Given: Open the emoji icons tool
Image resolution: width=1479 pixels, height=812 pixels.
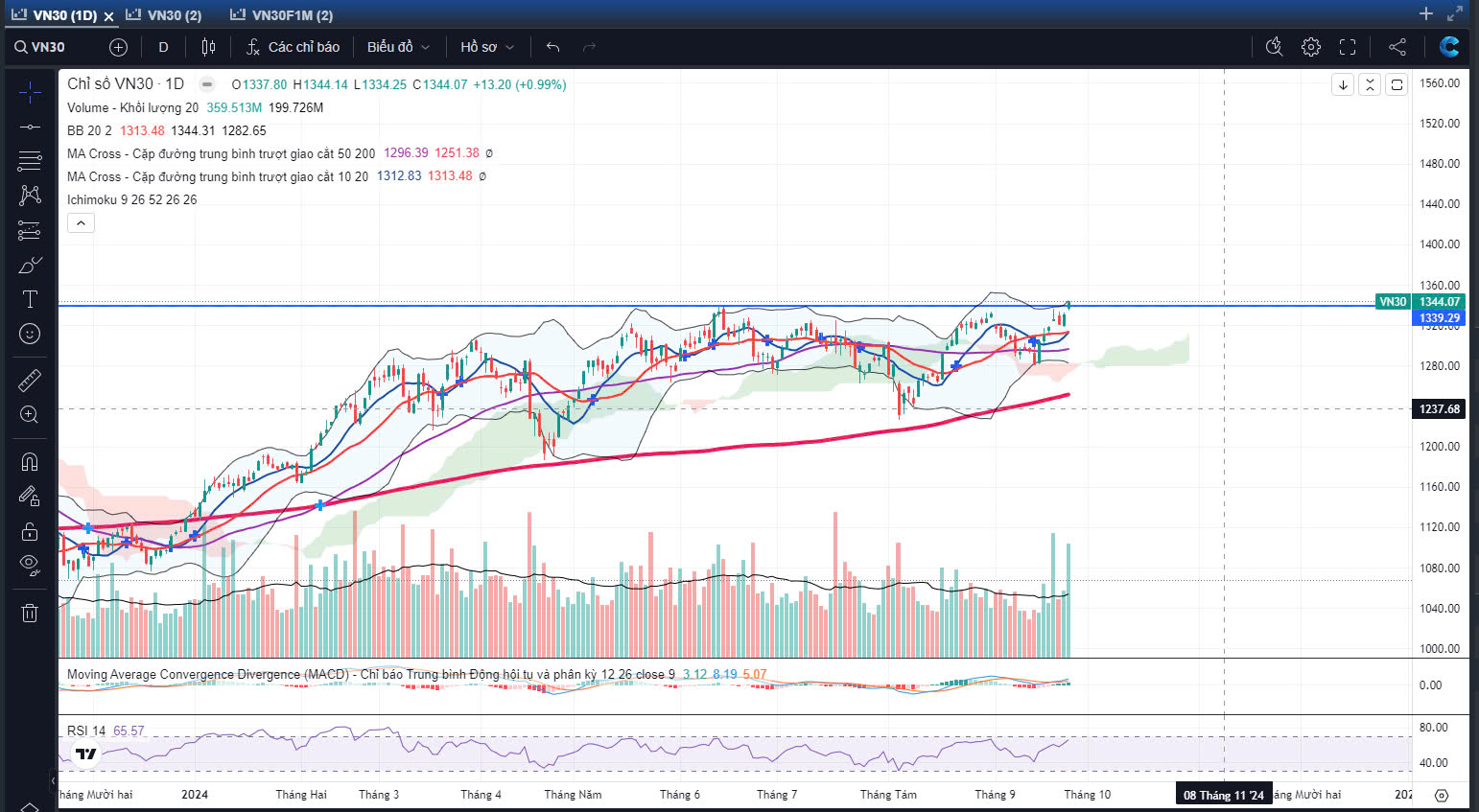Looking at the screenshot, I should coord(30,334).
